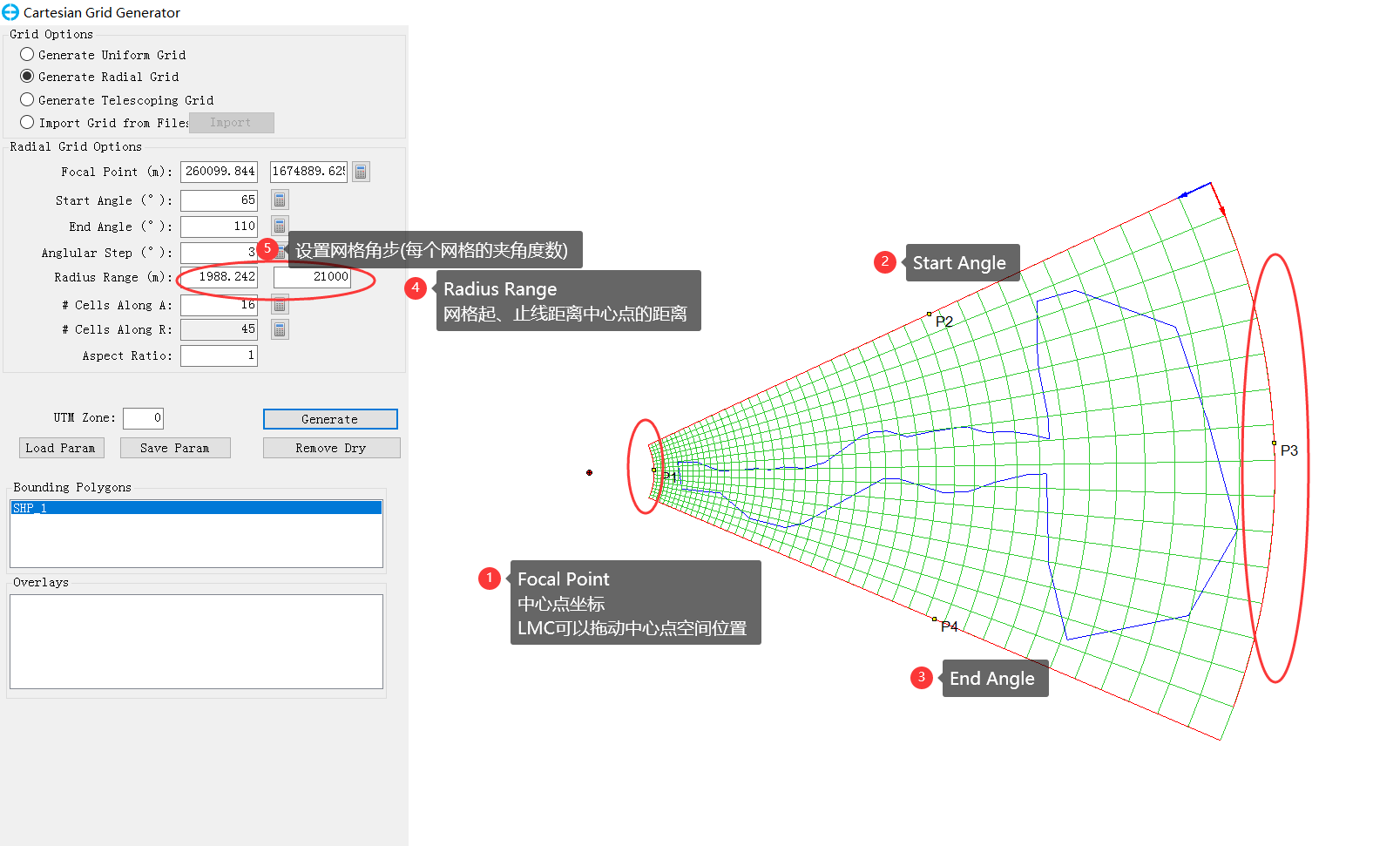Click the Load Param button
The width and height of the screenshot is (1400, 846).
coord(61,448)
